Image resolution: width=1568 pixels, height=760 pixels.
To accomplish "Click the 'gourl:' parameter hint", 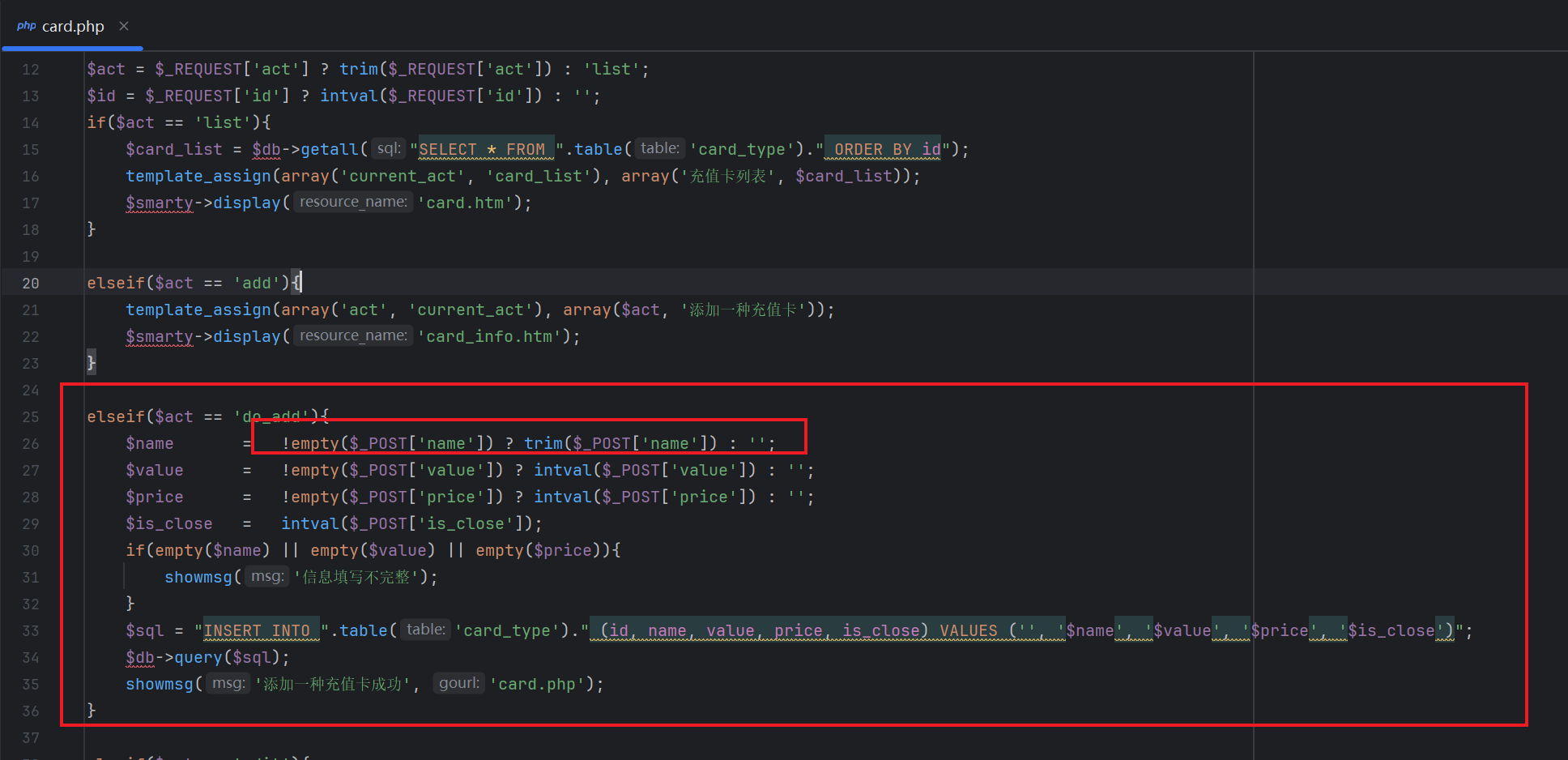I will click(459, 683).
